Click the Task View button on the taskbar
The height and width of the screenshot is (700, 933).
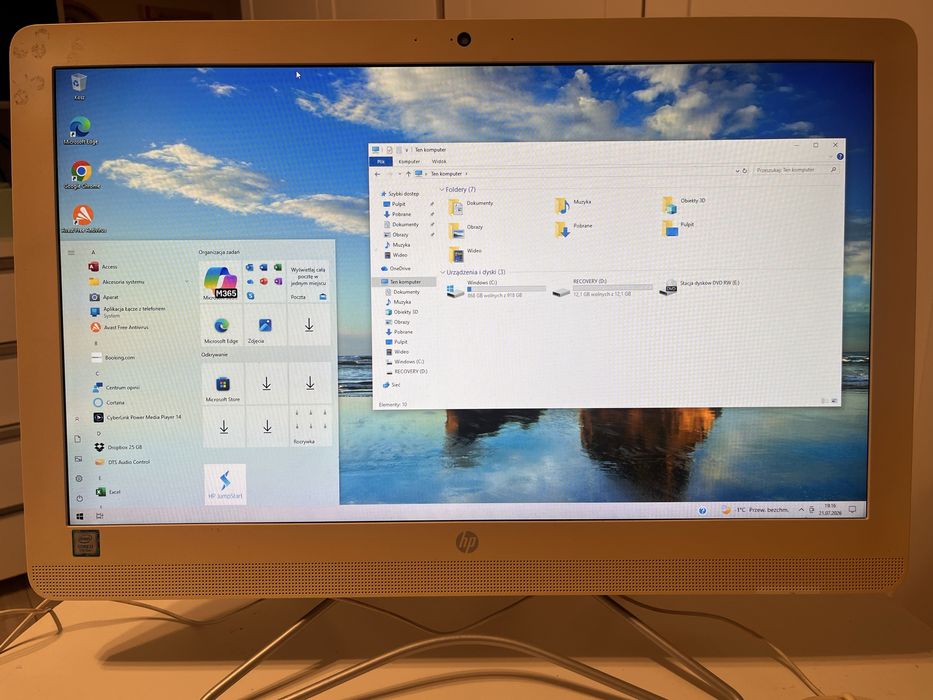click(99, 516)
